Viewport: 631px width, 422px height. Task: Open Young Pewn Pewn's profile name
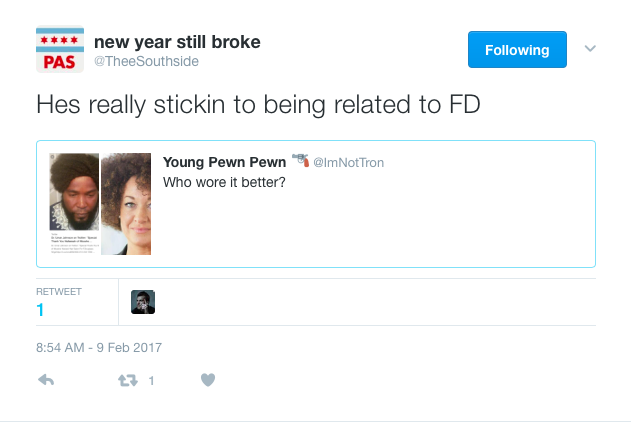[x=224, y=162]
